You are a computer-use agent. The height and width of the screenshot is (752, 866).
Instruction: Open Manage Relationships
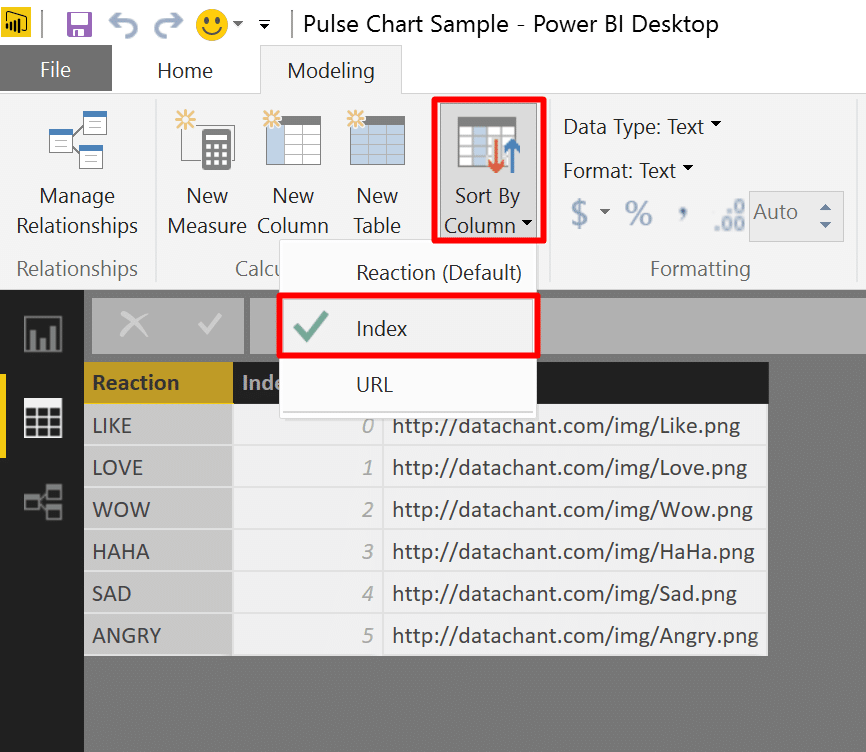coord(77,174)
